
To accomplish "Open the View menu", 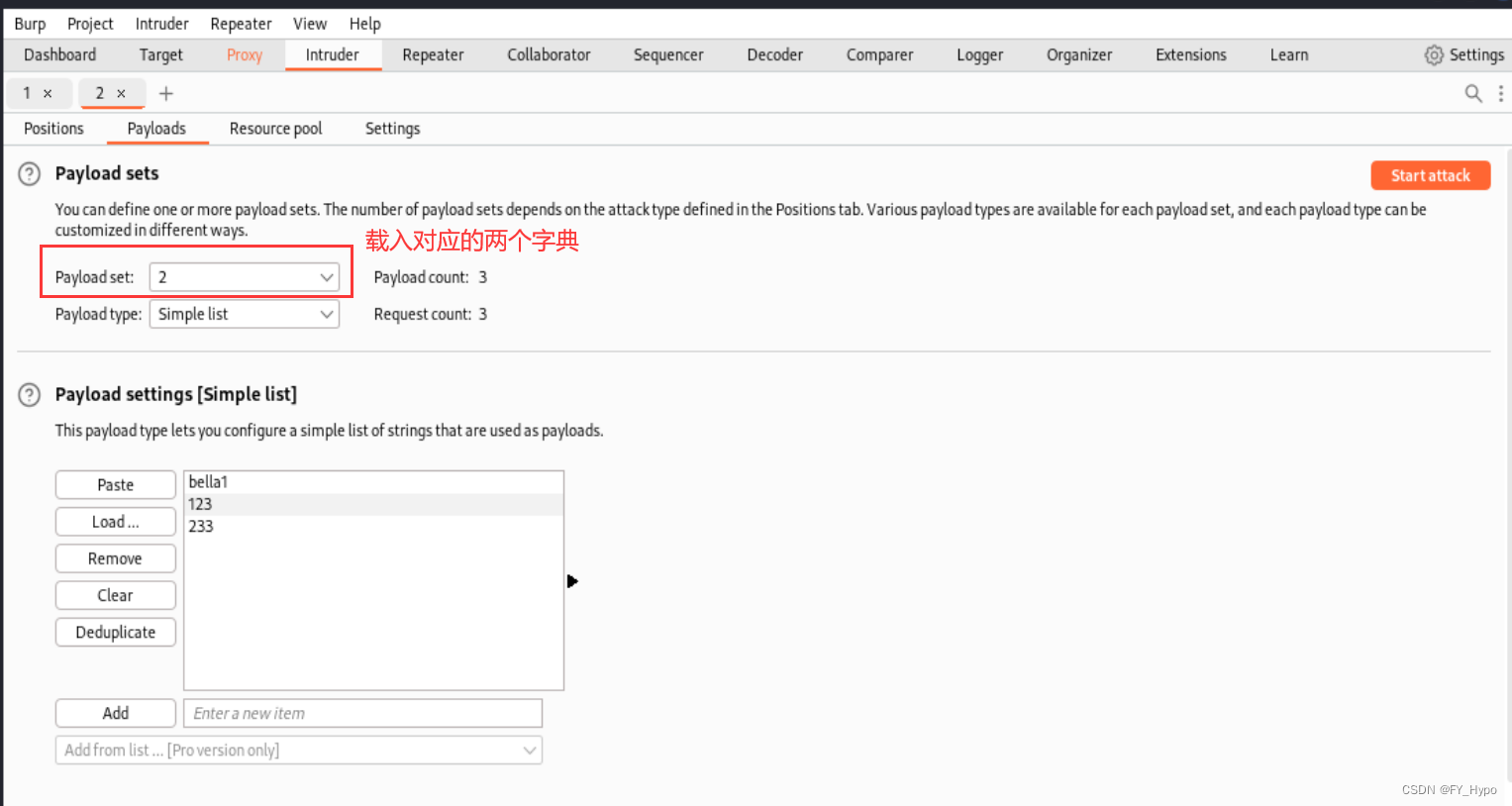I will [x=310, y=24].
